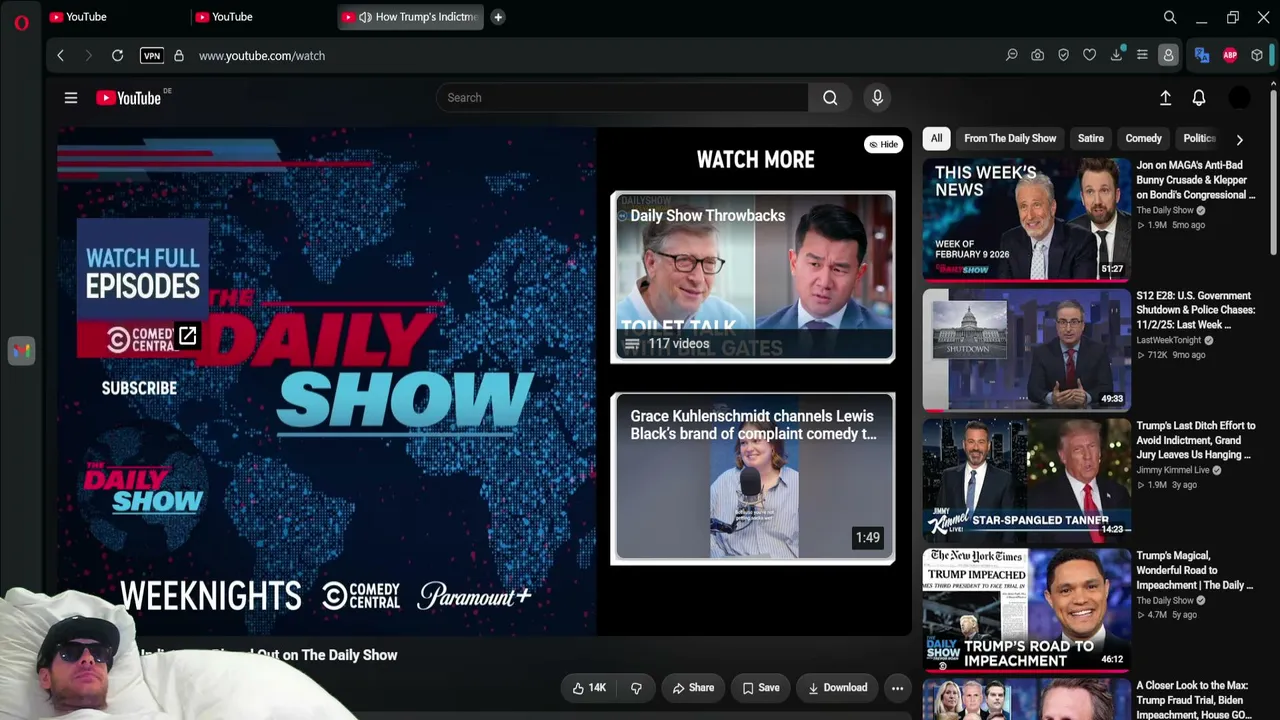
Task: Open the browser profile account icon
Action: point(1168,56)
